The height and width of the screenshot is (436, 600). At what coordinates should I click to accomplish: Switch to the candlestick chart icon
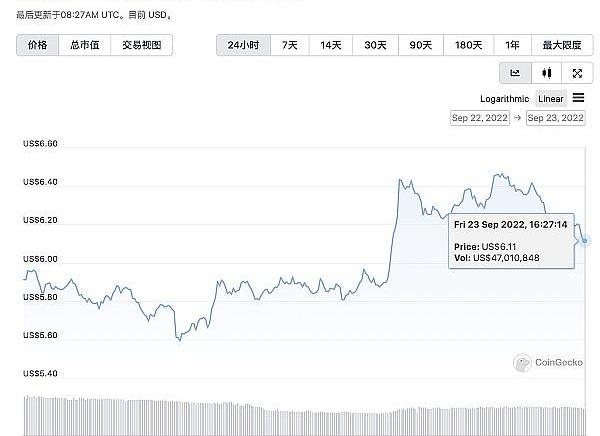point(546,72)
